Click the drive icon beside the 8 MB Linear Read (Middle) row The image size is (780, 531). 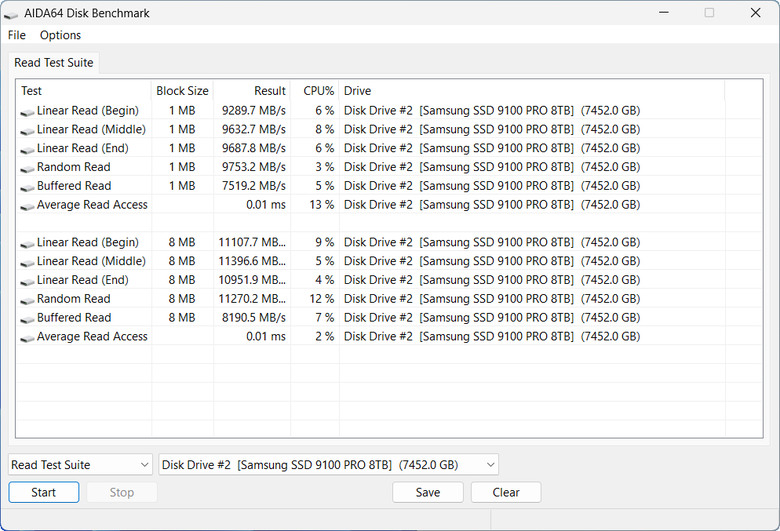27,263
